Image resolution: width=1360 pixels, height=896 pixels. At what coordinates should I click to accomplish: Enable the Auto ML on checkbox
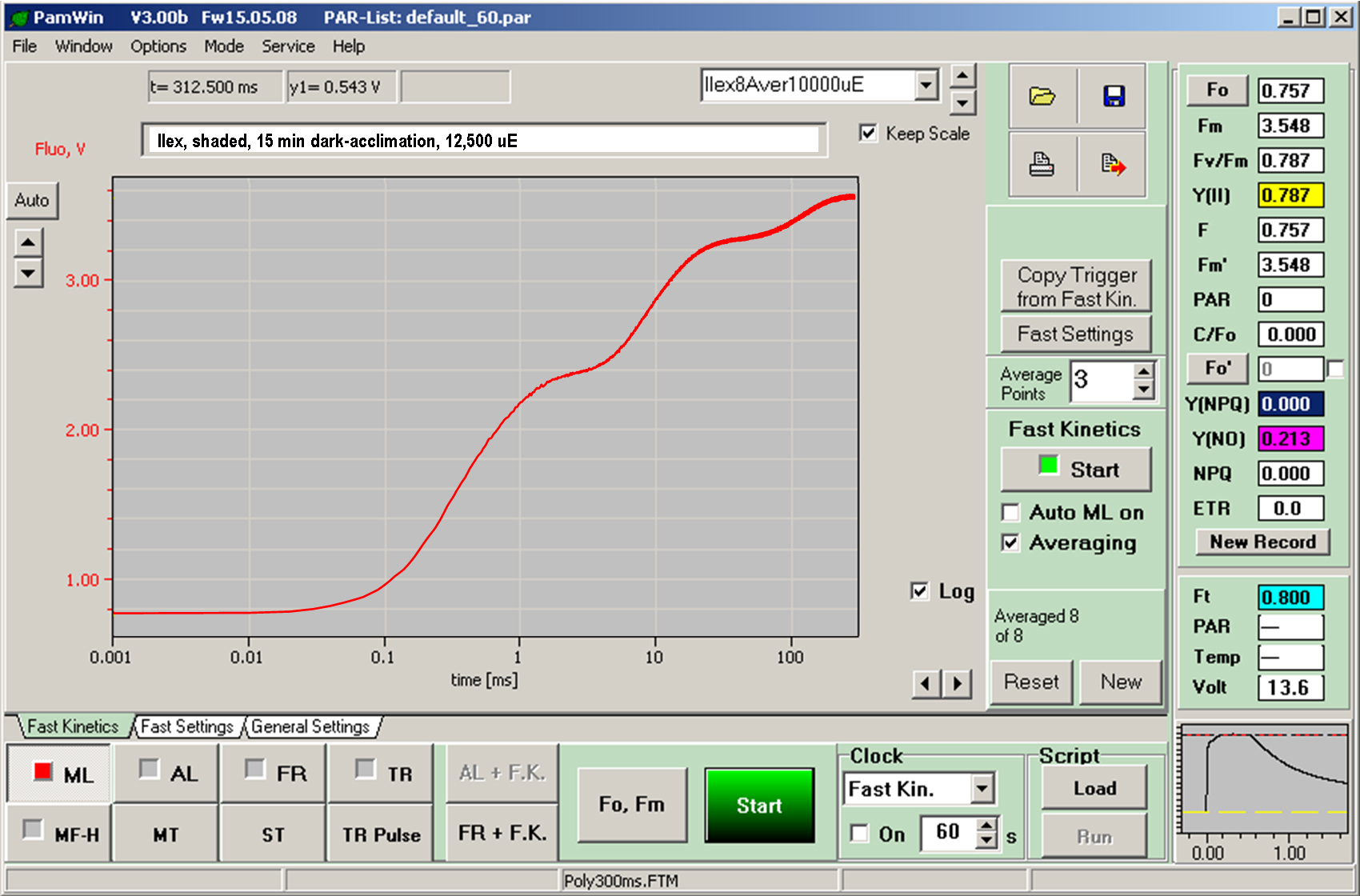1011,512
